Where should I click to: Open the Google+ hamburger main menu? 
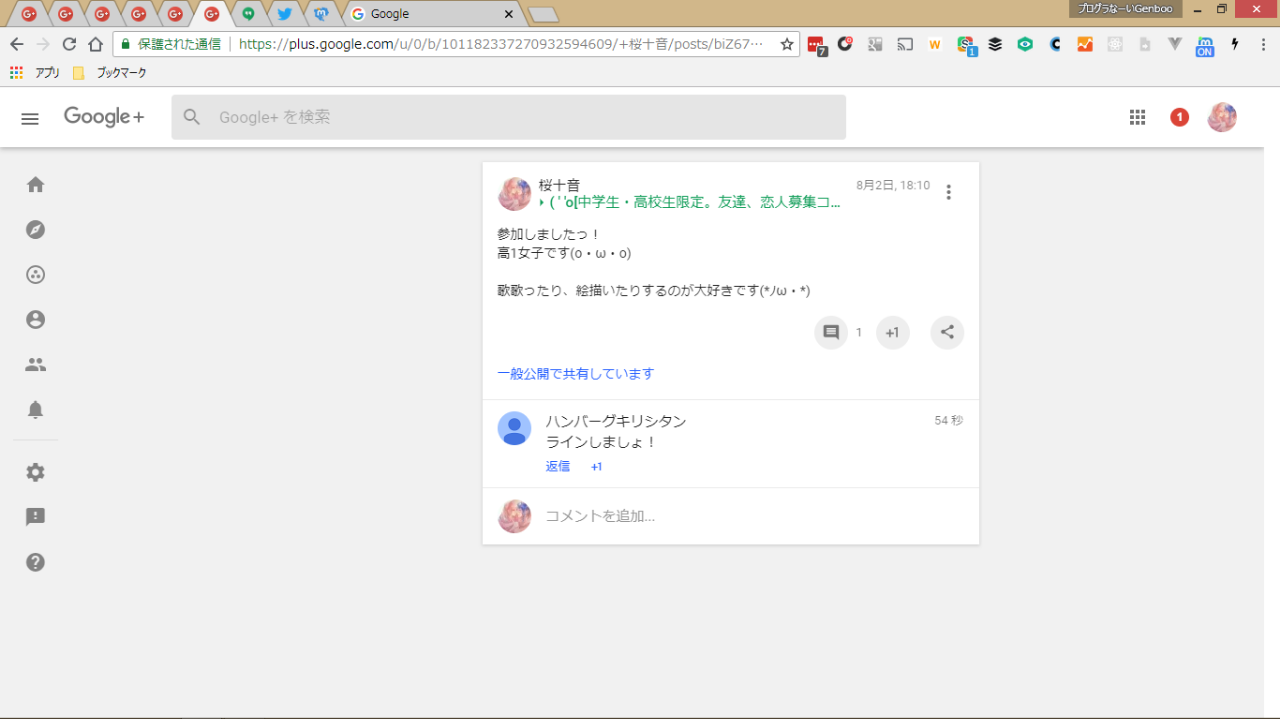click(x=30, y=118)
